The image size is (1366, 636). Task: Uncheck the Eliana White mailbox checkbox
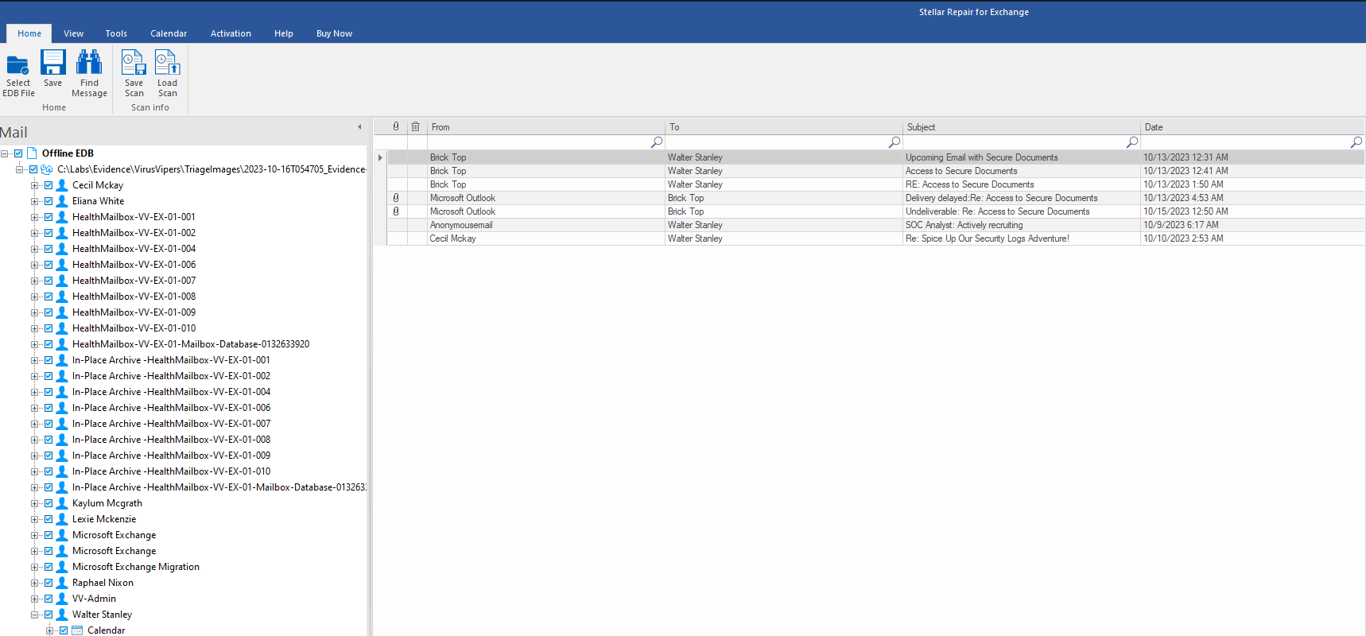[x=48, y=201]
